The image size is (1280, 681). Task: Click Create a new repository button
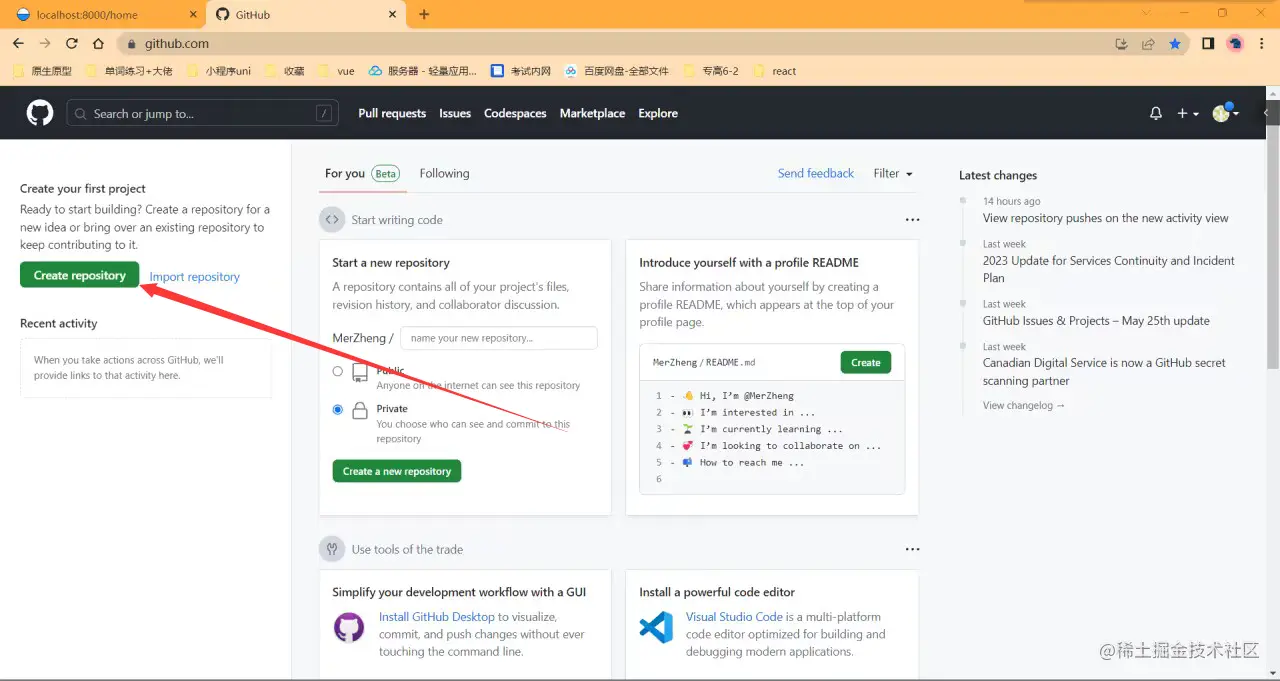pos(397,471)
